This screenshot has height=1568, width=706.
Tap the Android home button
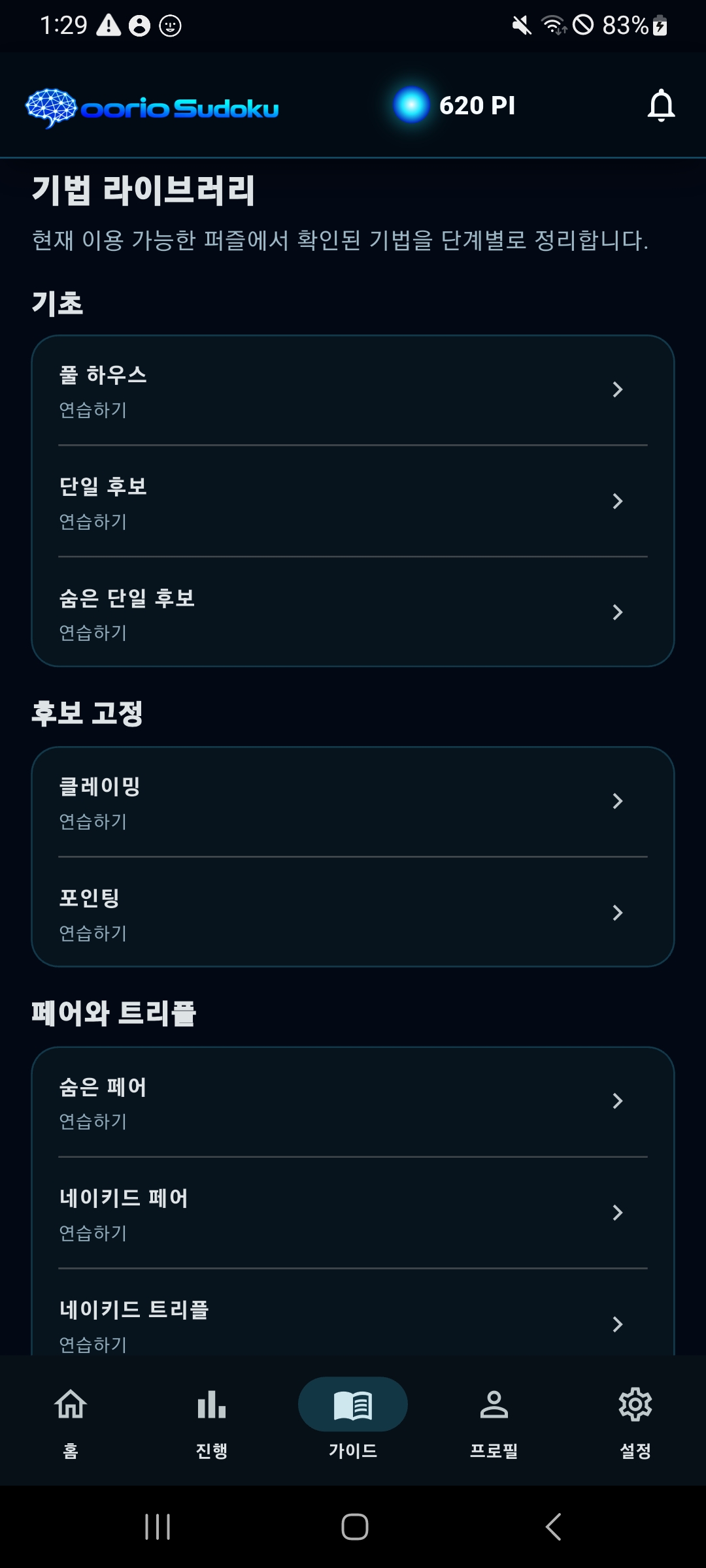pyautogui.click(x=354, y=1527)
